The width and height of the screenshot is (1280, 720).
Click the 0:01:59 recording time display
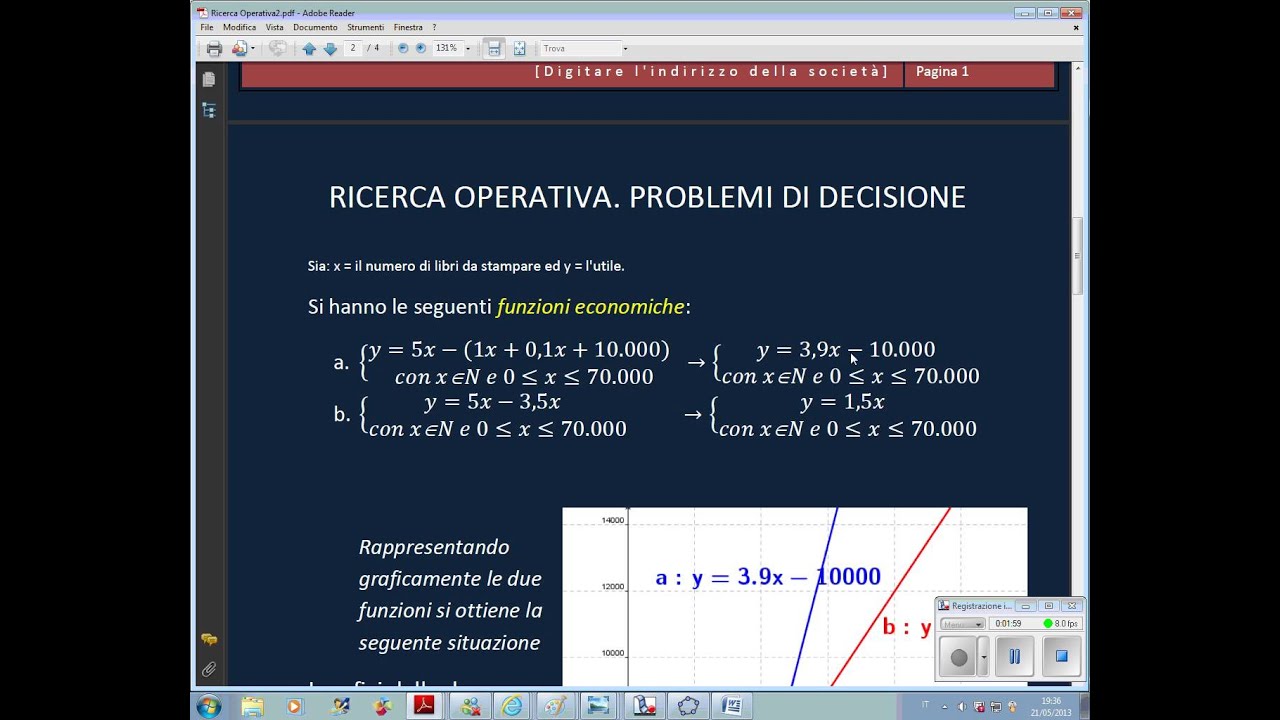tap(1008, 624)
